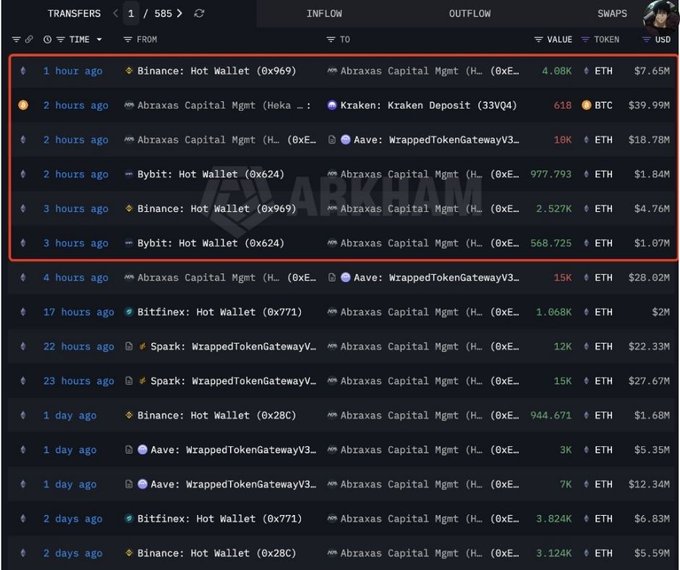This screenshot has height=570, width=680.
Task: Click the clock icon beside TIME
Action: (x=47, y=39)
